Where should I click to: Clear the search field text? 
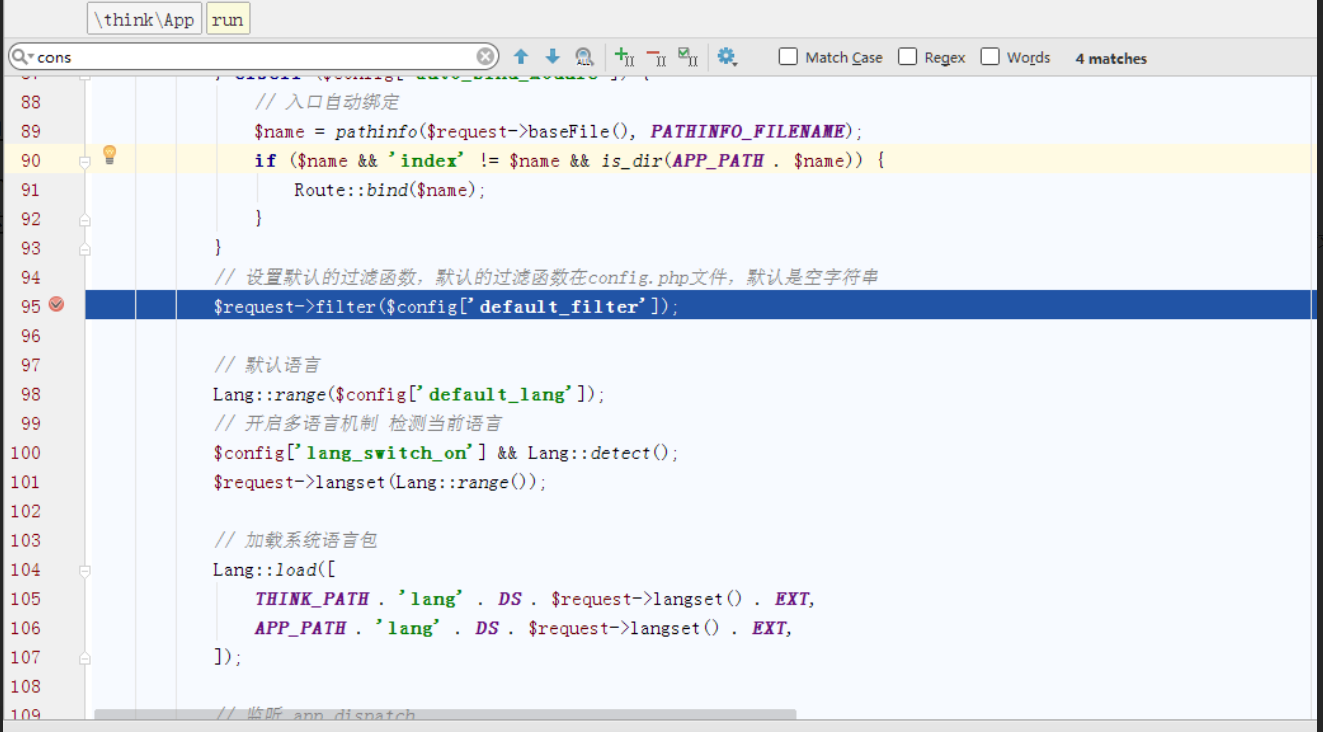click(x=486, y=57)
